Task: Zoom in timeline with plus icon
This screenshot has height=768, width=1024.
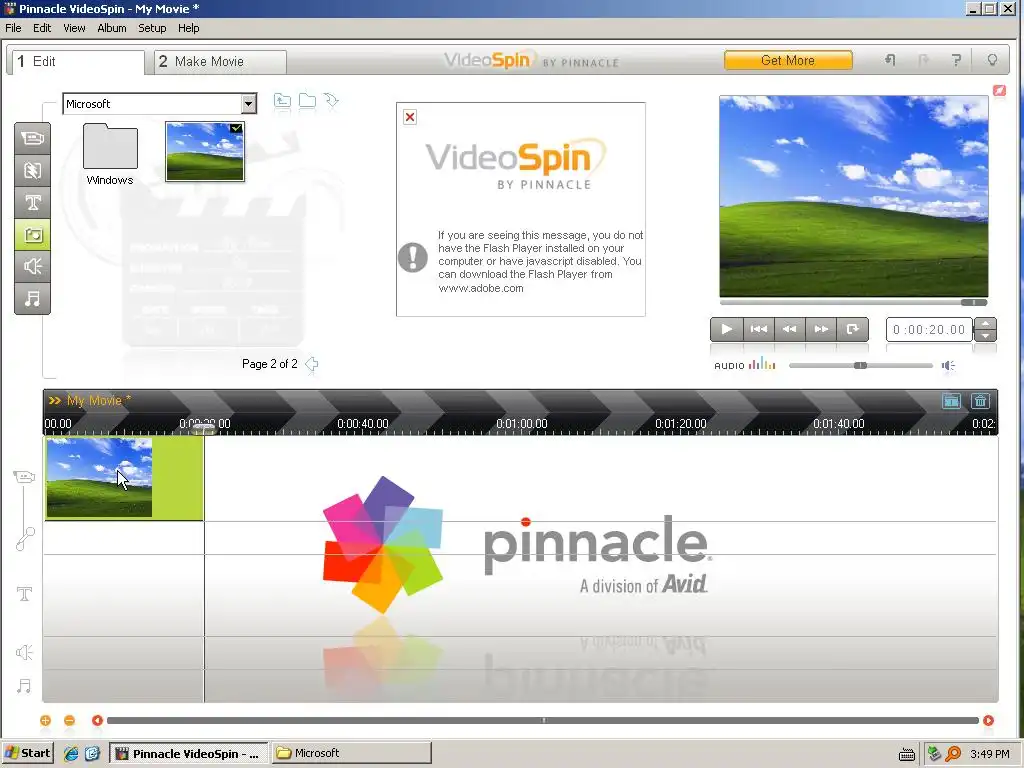Action: (x=45, y=720)
